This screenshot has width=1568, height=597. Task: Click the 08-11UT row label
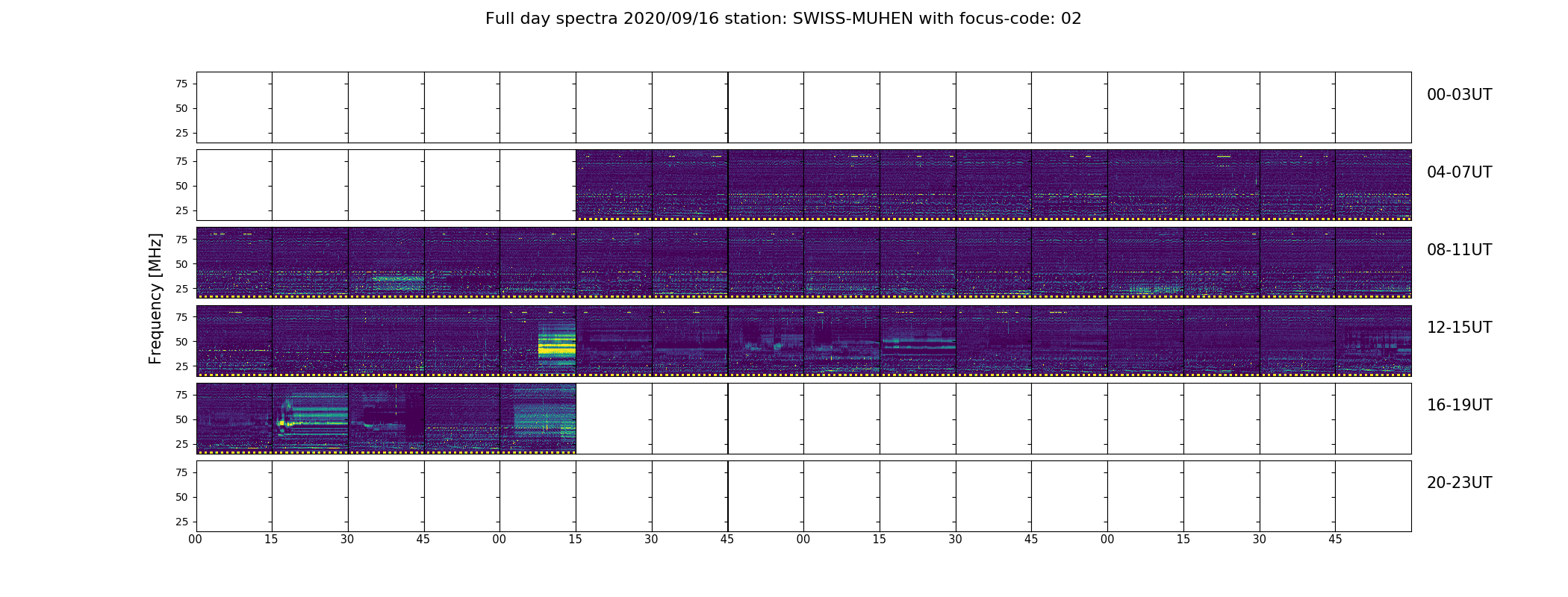(x=1459, y=250)
